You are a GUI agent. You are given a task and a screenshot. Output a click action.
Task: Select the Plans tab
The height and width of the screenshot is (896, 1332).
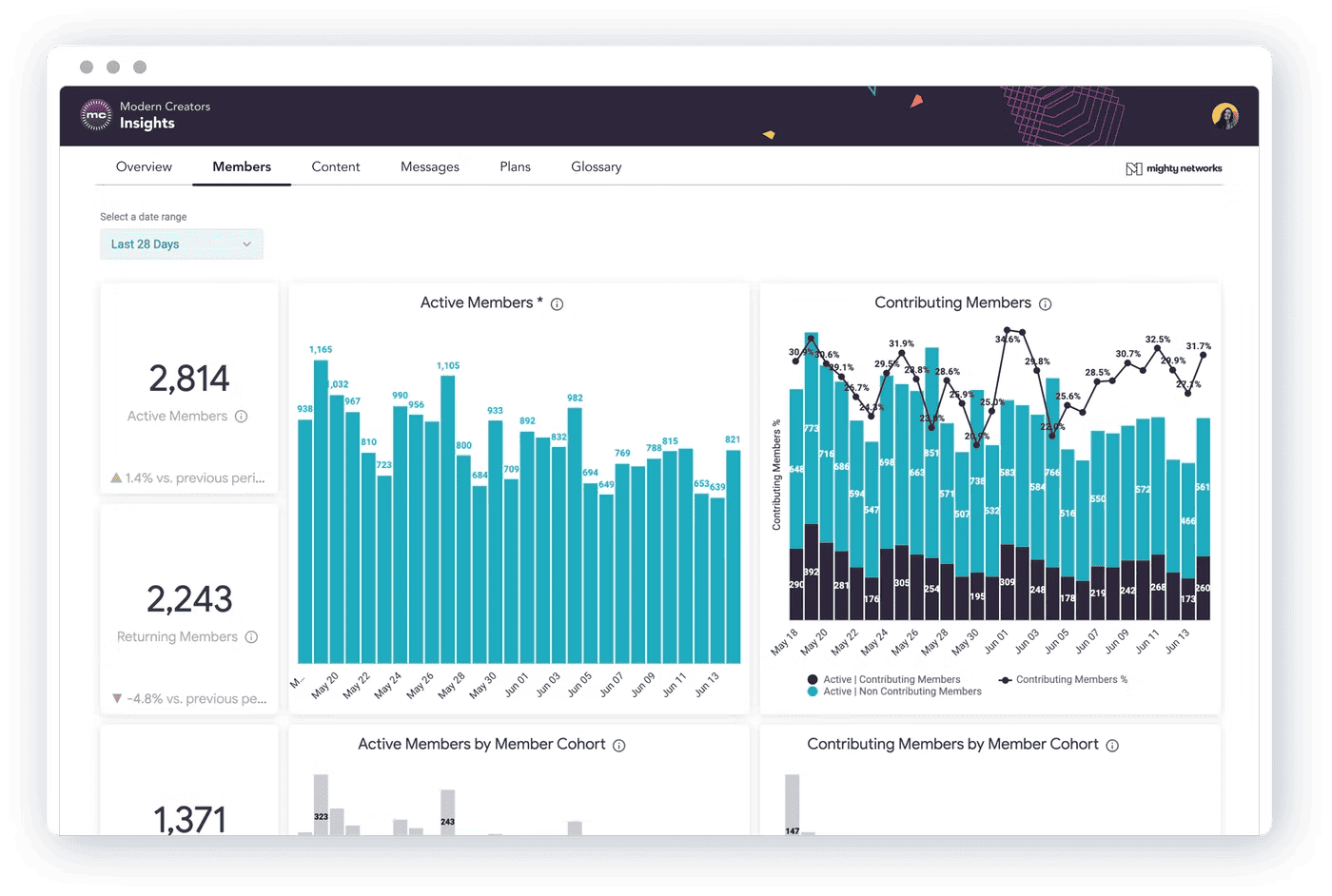[x=514, y=166]
